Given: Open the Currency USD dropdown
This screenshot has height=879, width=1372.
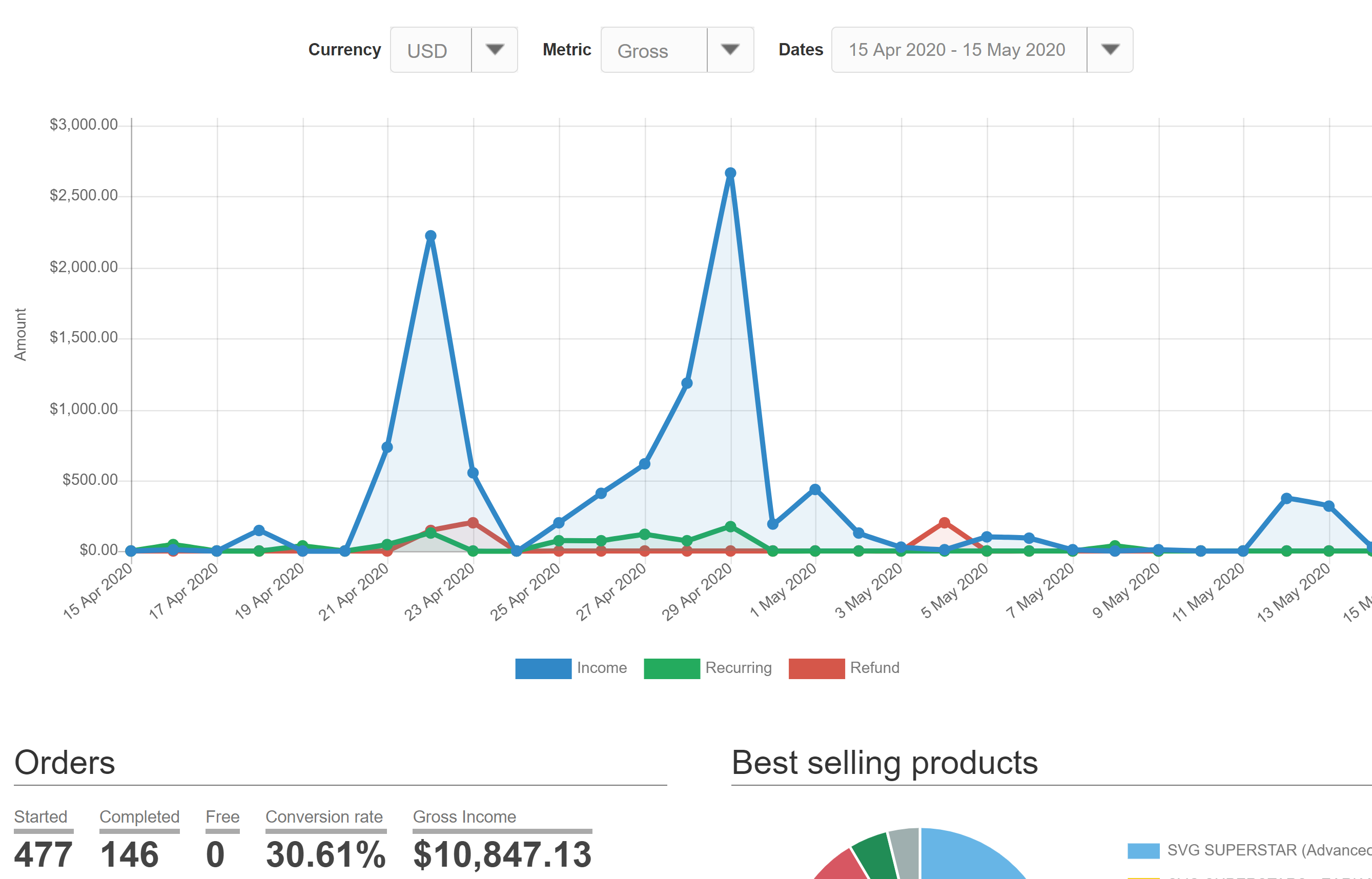Looking at the screenshot, I should [x=454, y=50].
